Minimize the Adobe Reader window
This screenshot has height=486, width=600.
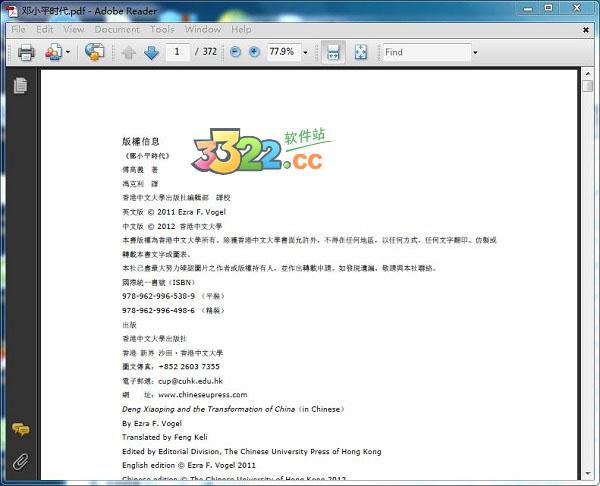coord(528,8)
